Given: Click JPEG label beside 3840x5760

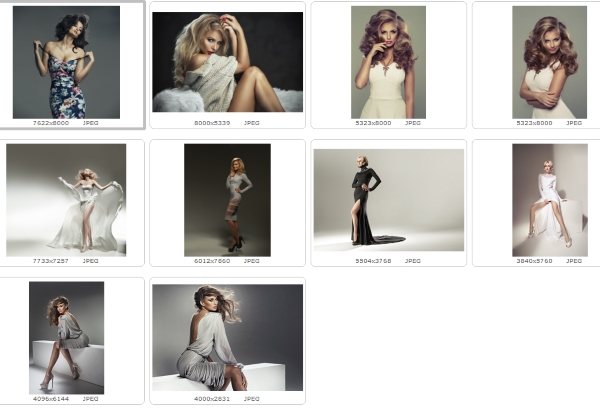Looking at the screenshot, I should [x=574, y=261].
